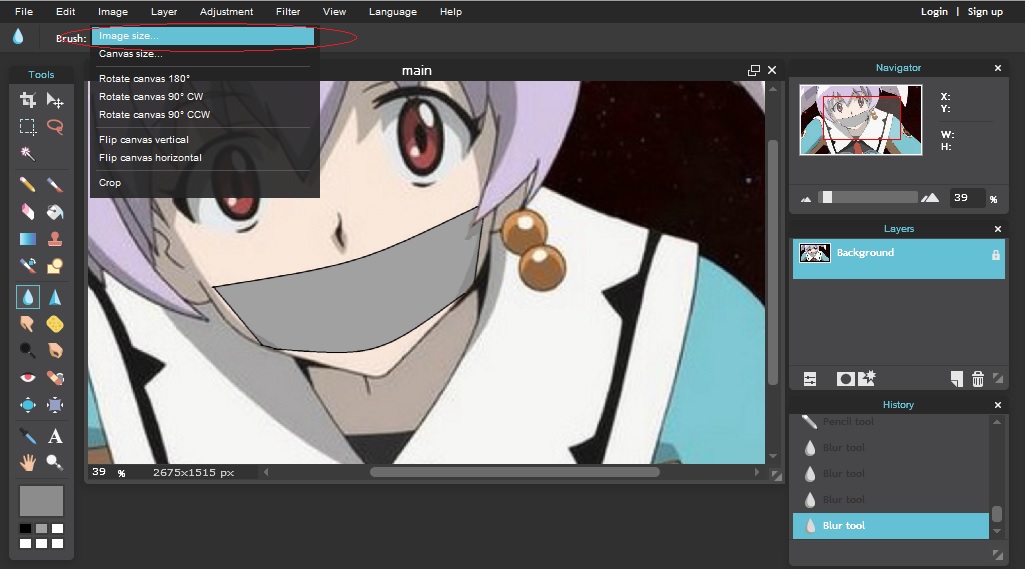Select the Lasso tool
This screenshot has height=569, width=1025.
(x=55, y=126)
